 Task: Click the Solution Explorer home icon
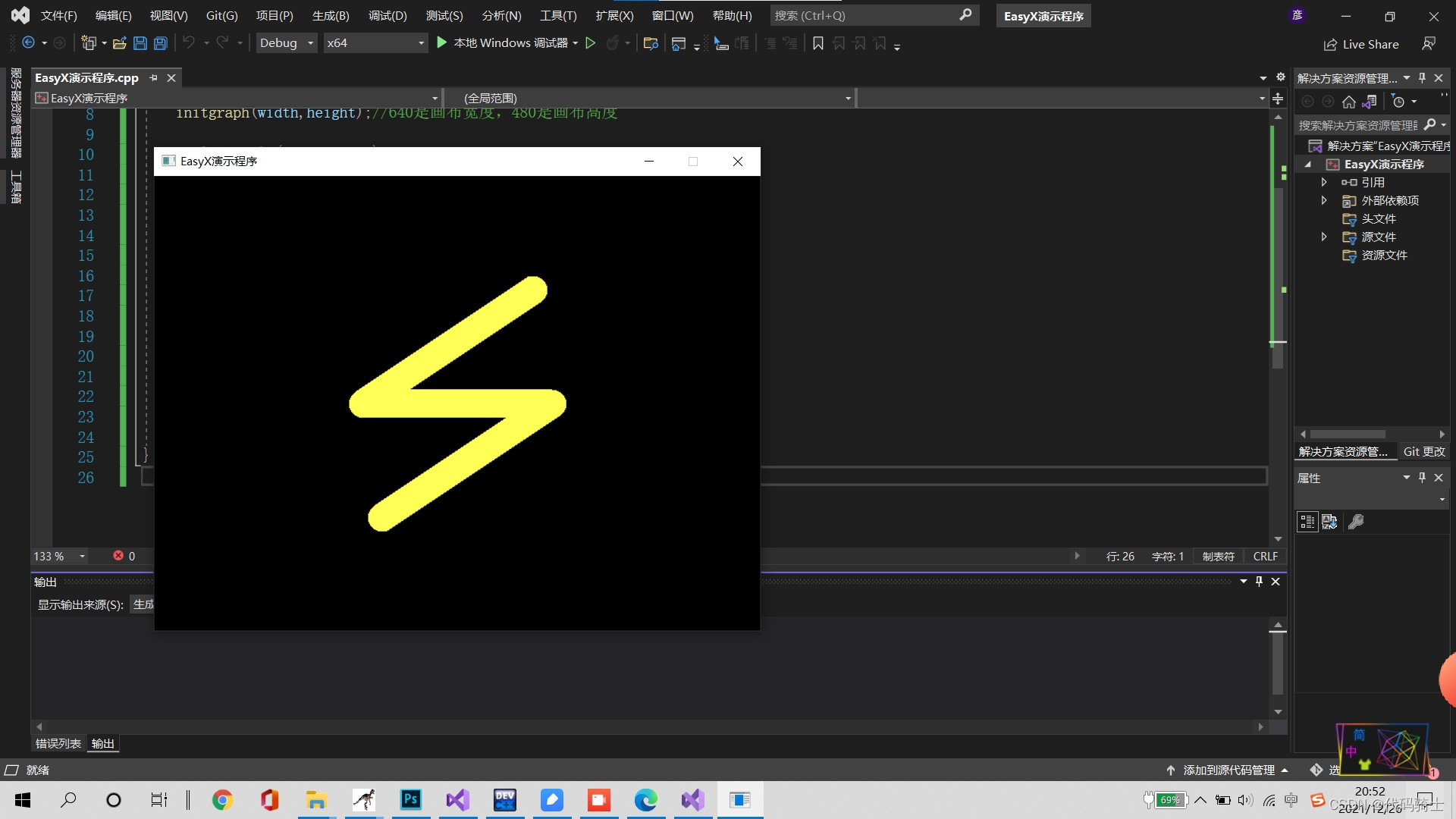point(1348,102)
